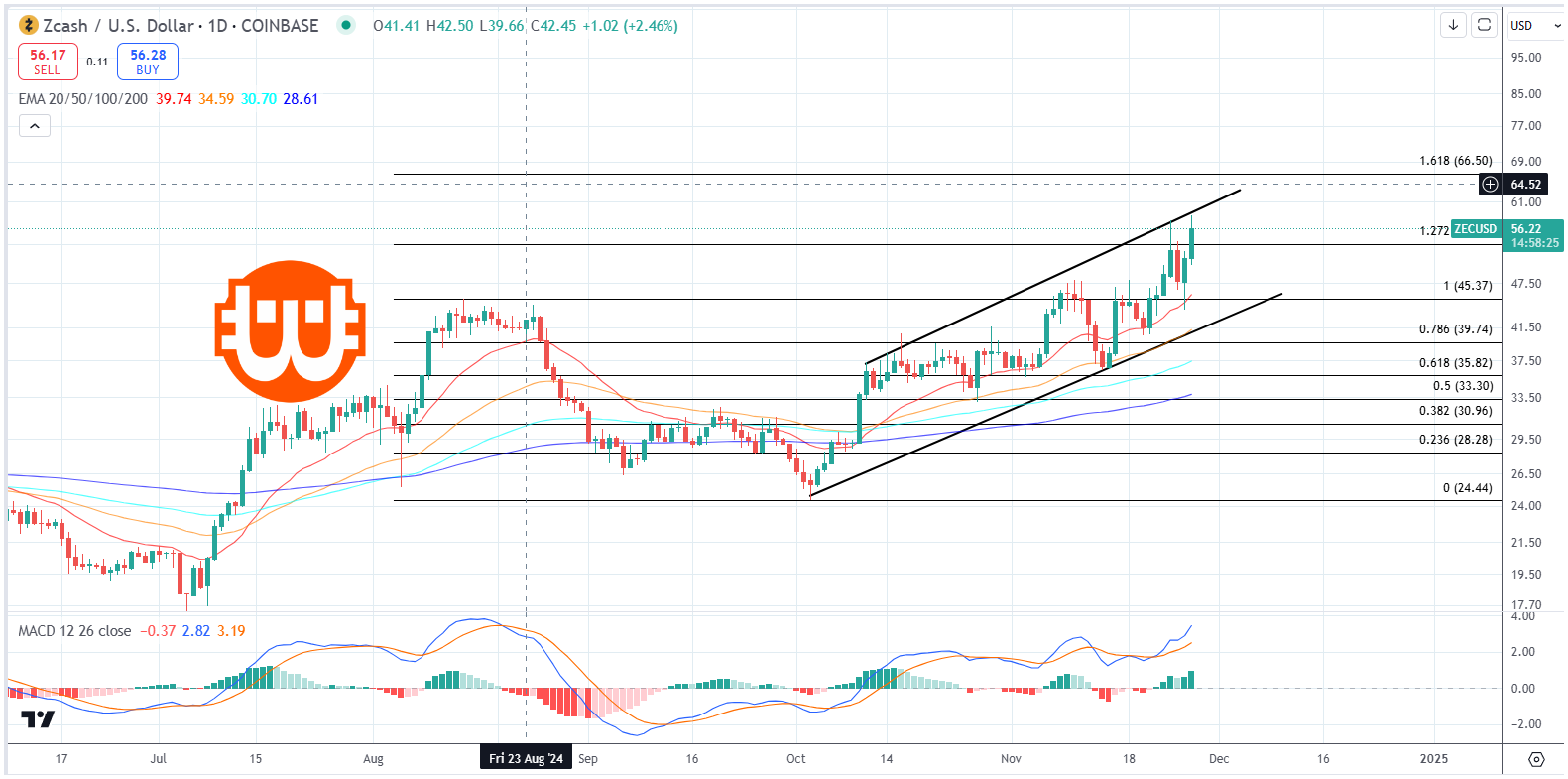Screen dimensions: 1568x779
Task: Click the MACD histogram value -0.37
Action: click(x=158, y=631)
